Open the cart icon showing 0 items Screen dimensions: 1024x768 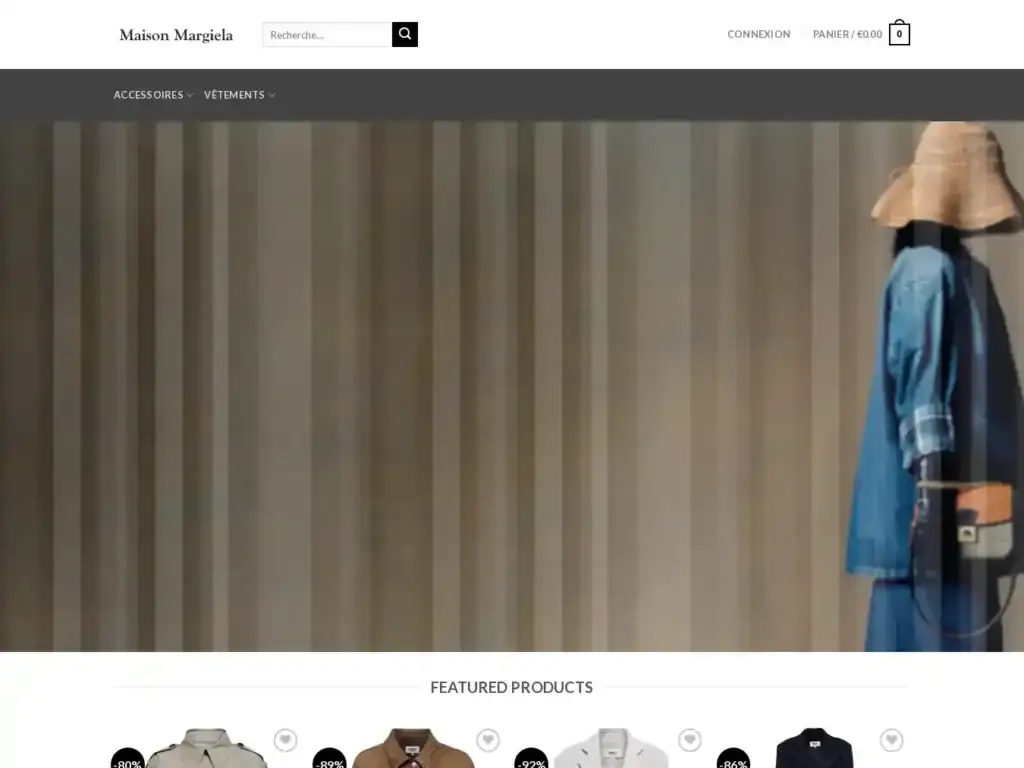click(x=899, y=34)
